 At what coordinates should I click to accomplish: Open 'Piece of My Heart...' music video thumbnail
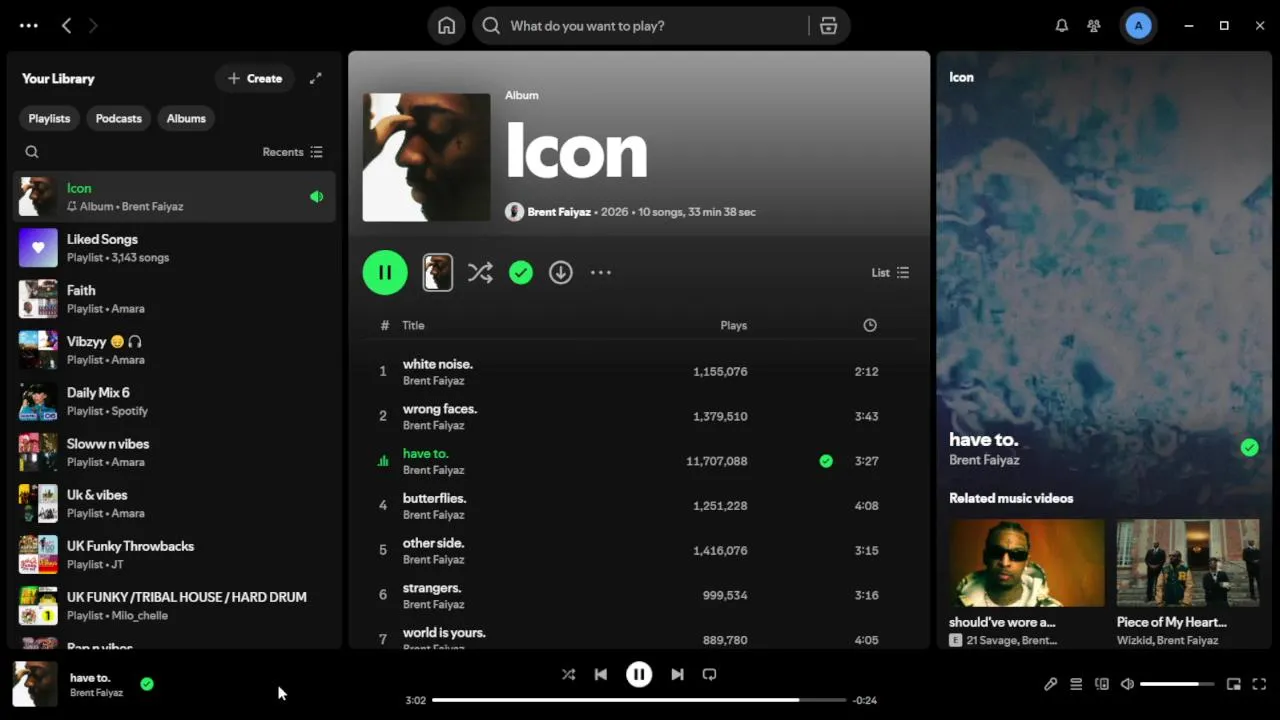coord(1188,562)
